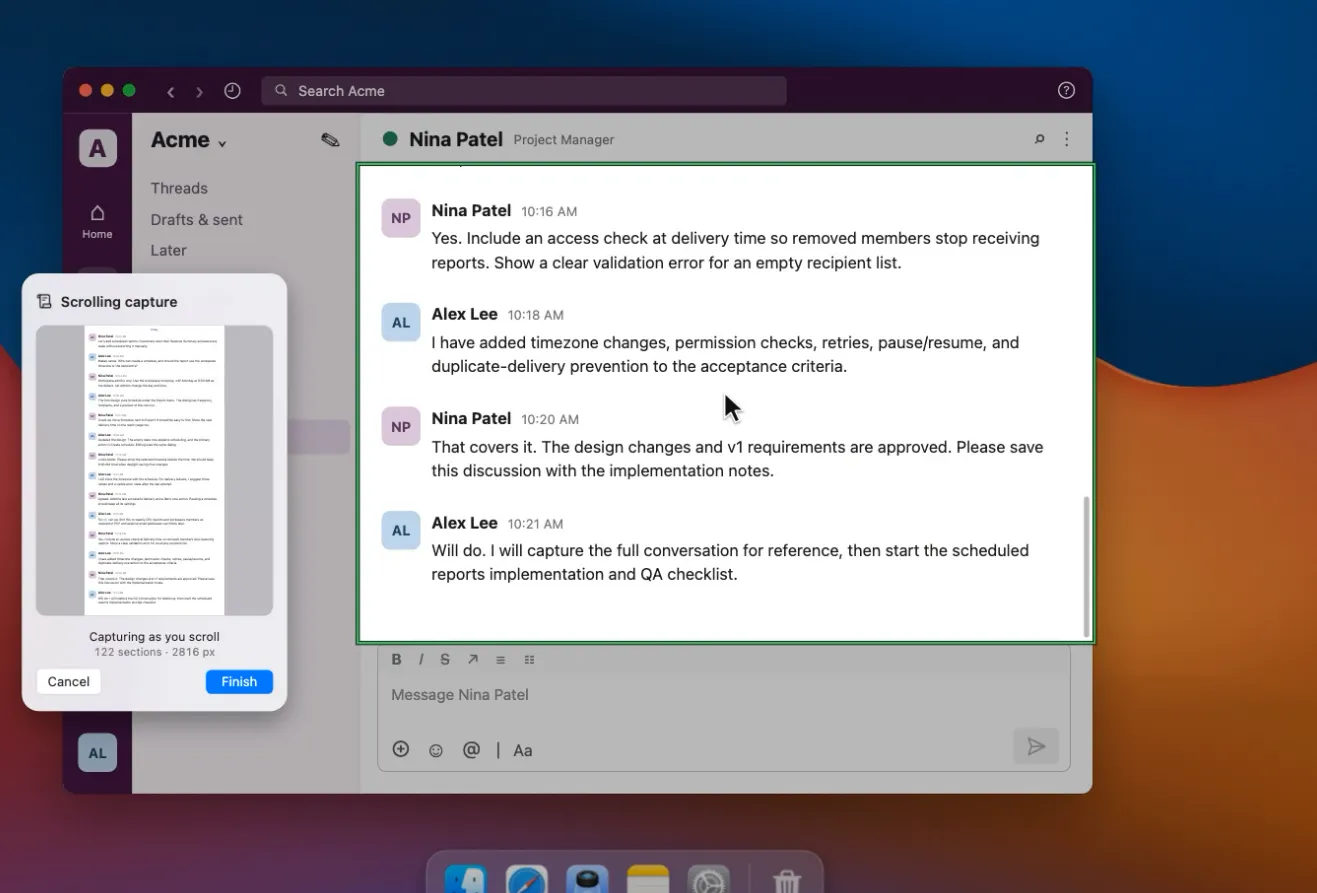Click the message starting 'Yes. Include an access check'
Image resolution: width=1317 pixels, height=893 pixels.
(x=735, y=251)
